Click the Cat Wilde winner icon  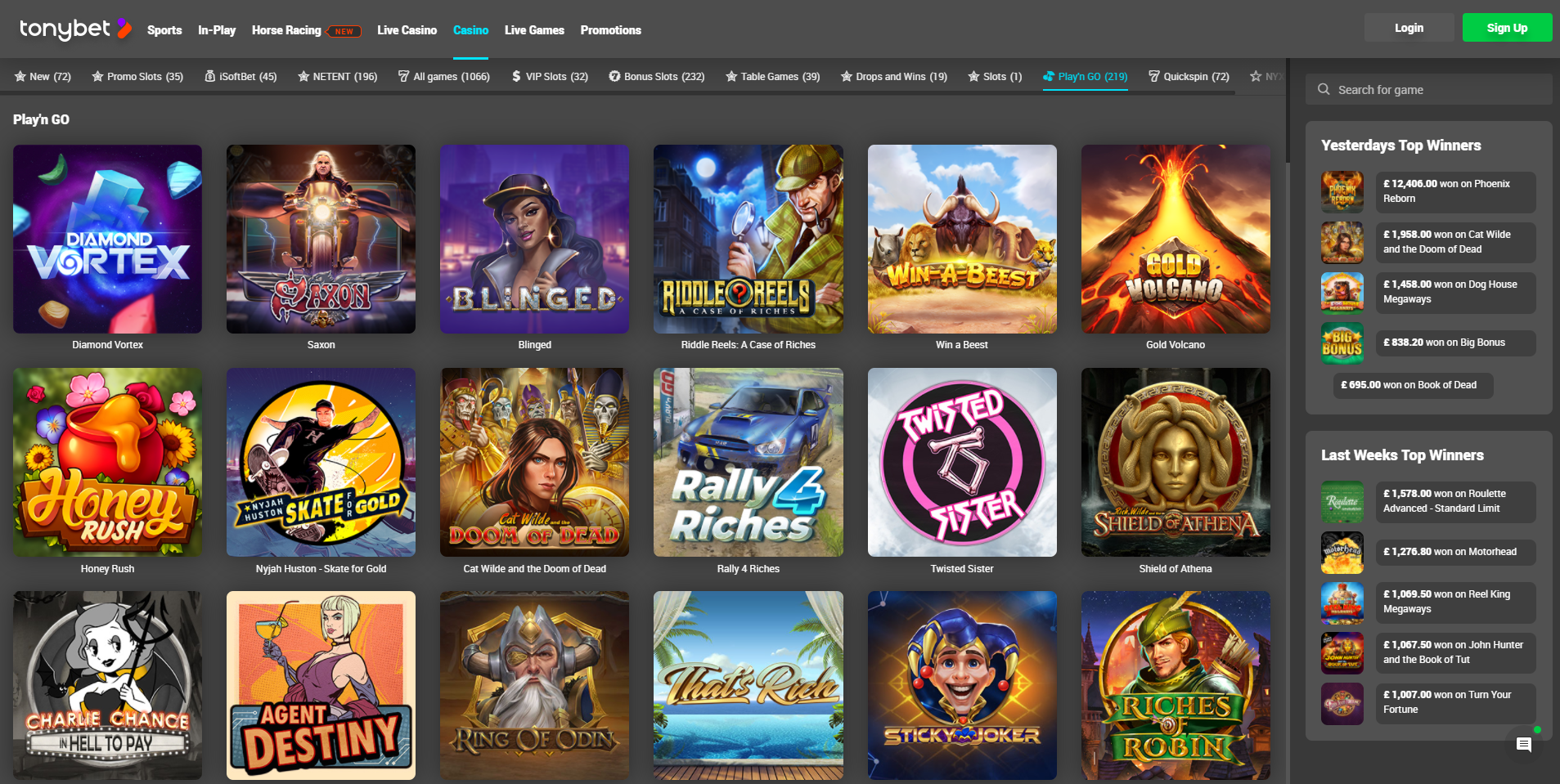(1342, 243)
